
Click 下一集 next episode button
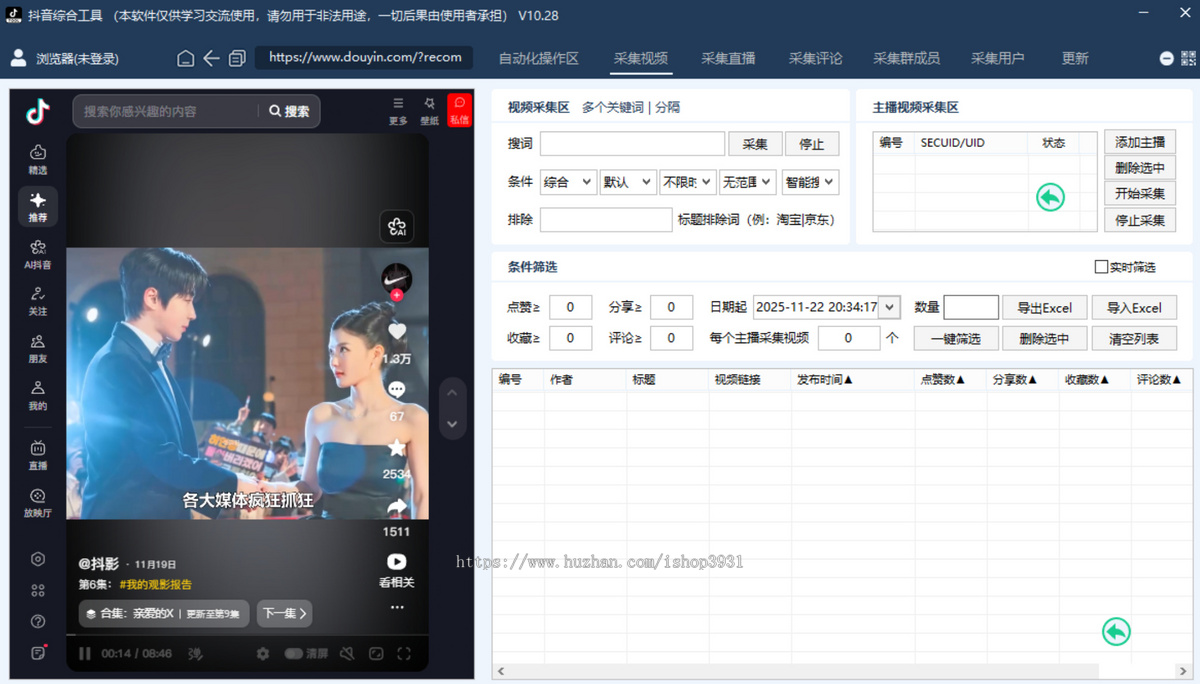(x=284, y=613)
